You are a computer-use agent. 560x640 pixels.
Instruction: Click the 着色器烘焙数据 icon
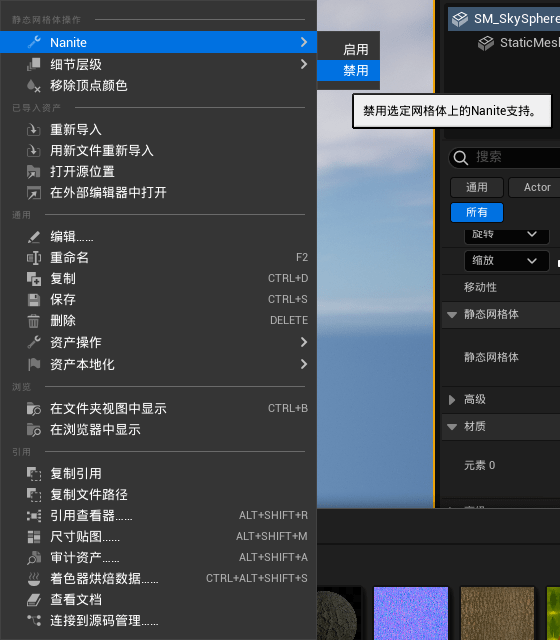34,579
